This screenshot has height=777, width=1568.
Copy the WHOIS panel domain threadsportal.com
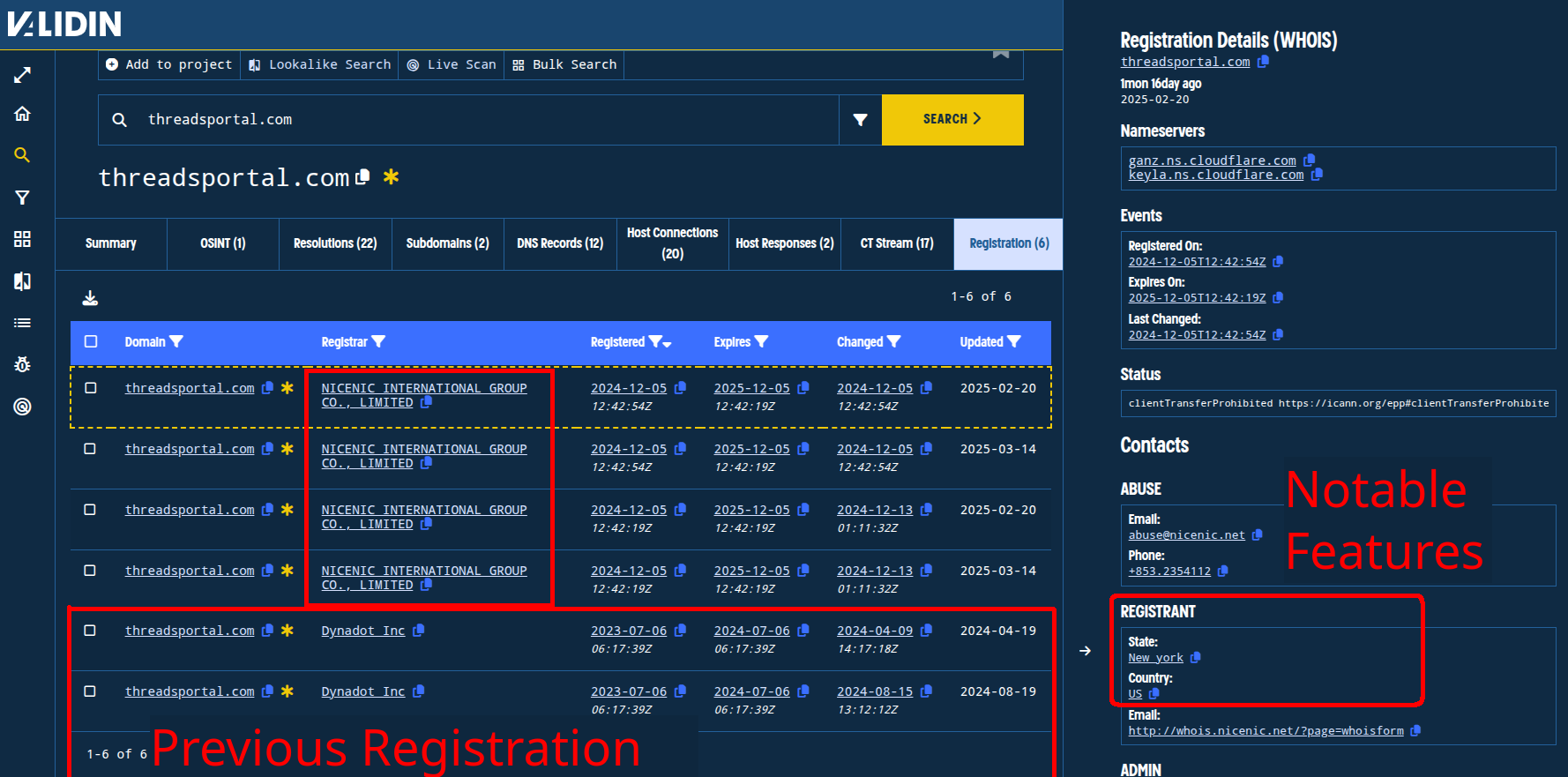tap(1263, 62)
